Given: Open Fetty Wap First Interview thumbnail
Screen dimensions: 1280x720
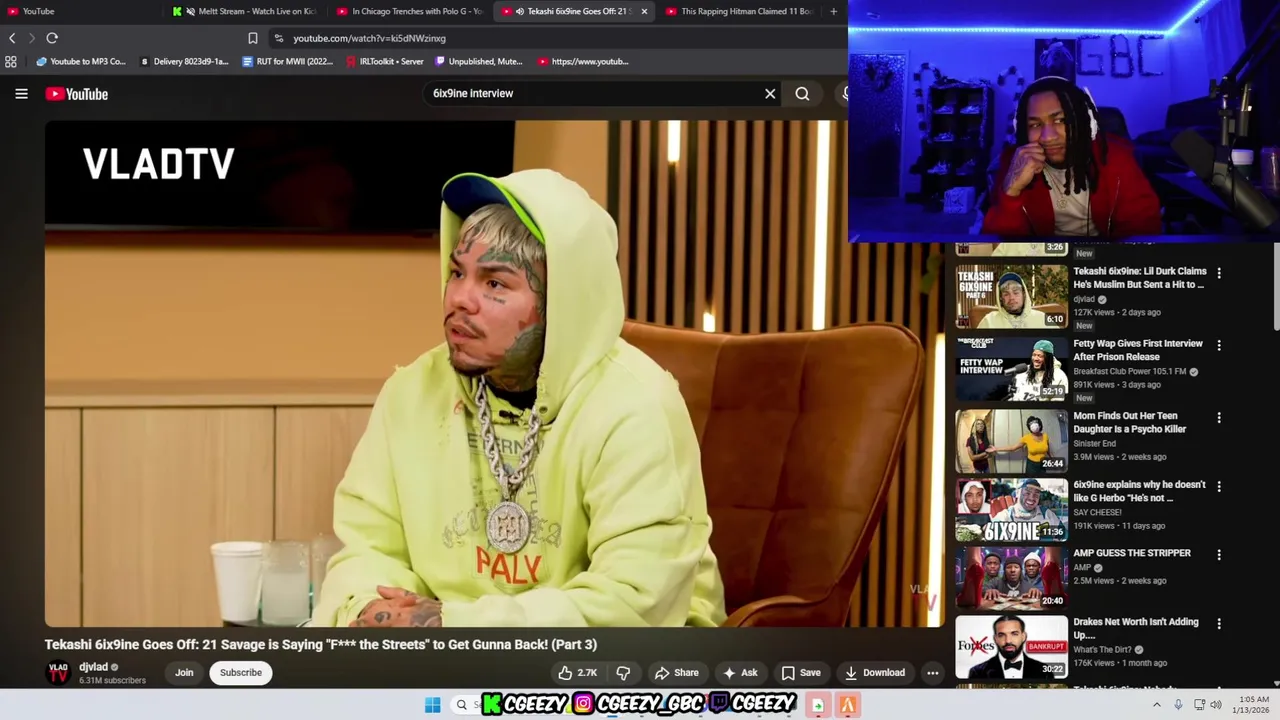Looking at the screenshot, I should (1011, 369).
